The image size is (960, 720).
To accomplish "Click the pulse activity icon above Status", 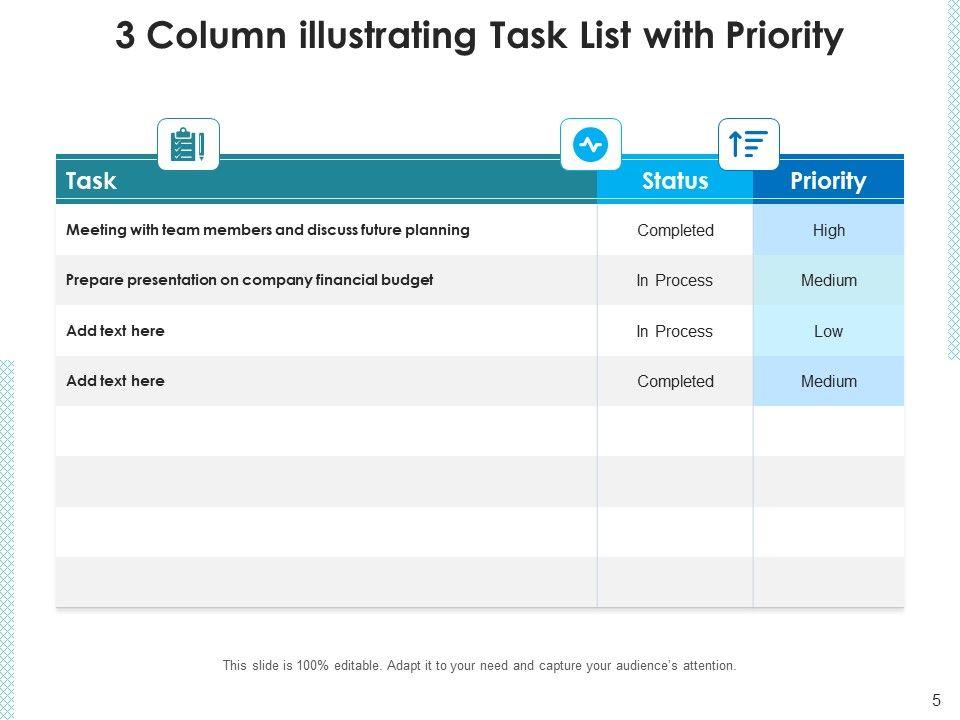I will point(591,144).
